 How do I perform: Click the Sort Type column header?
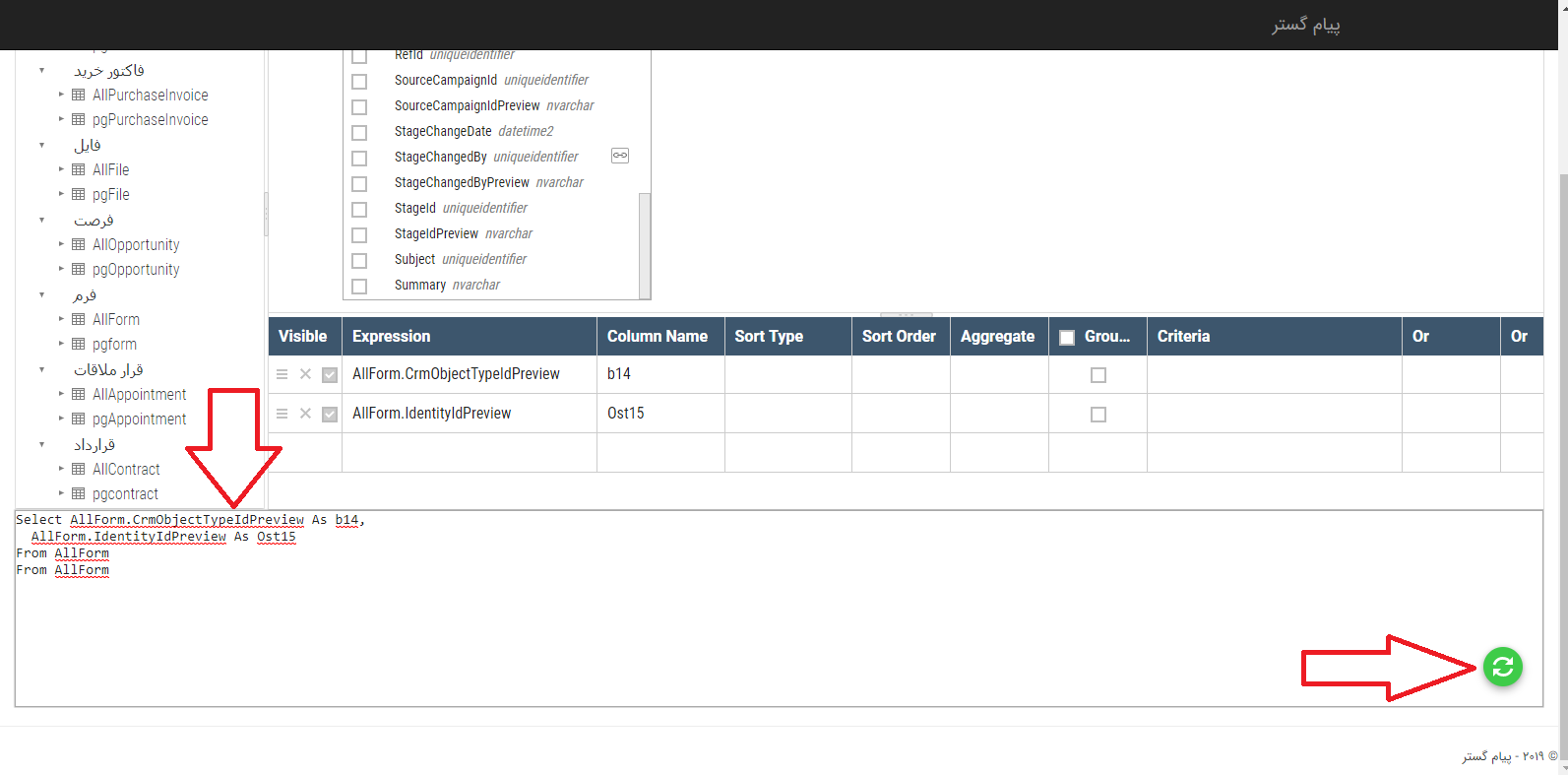point(769,336)
